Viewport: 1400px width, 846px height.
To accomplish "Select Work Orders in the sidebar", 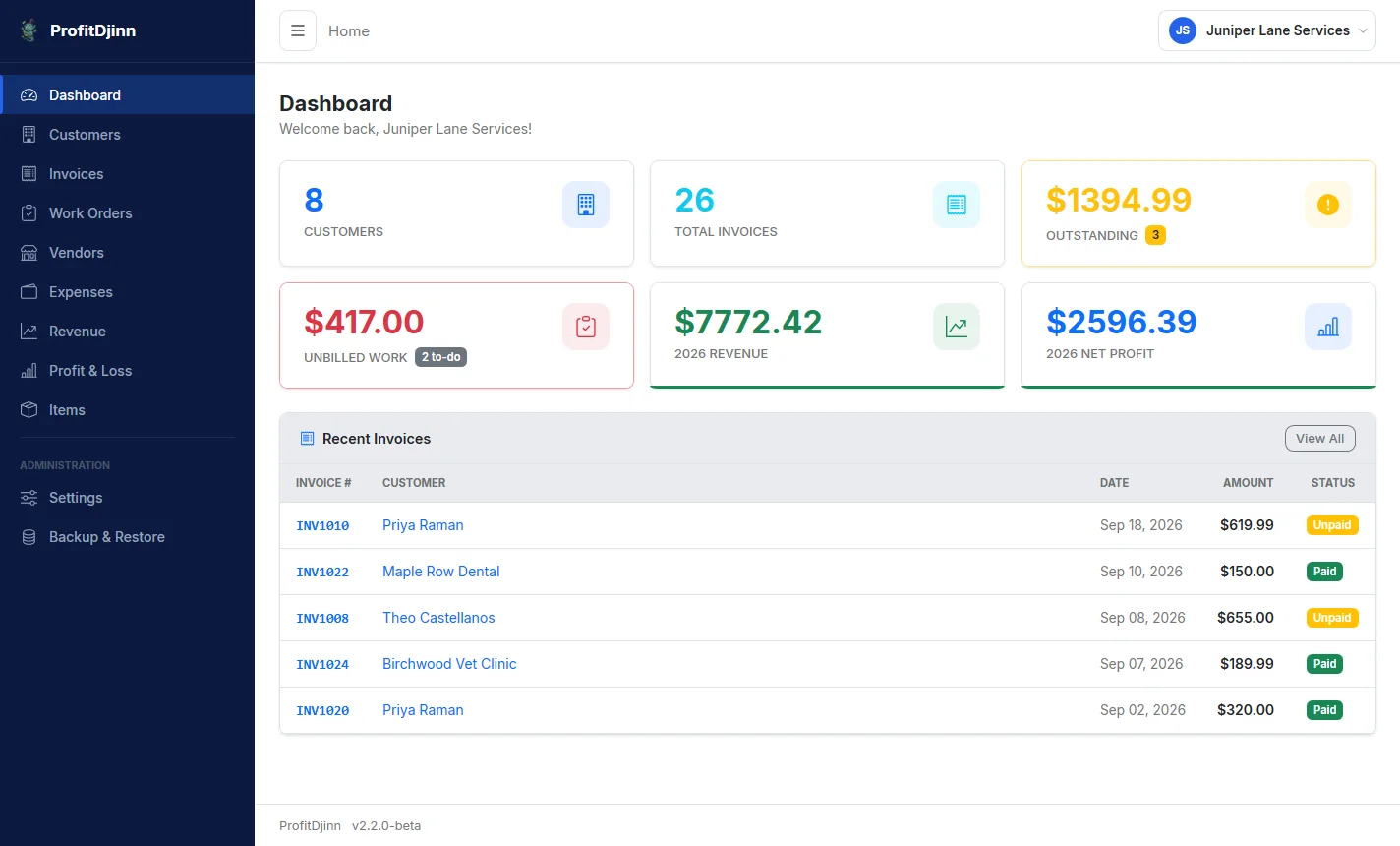I will coord(127,213).
